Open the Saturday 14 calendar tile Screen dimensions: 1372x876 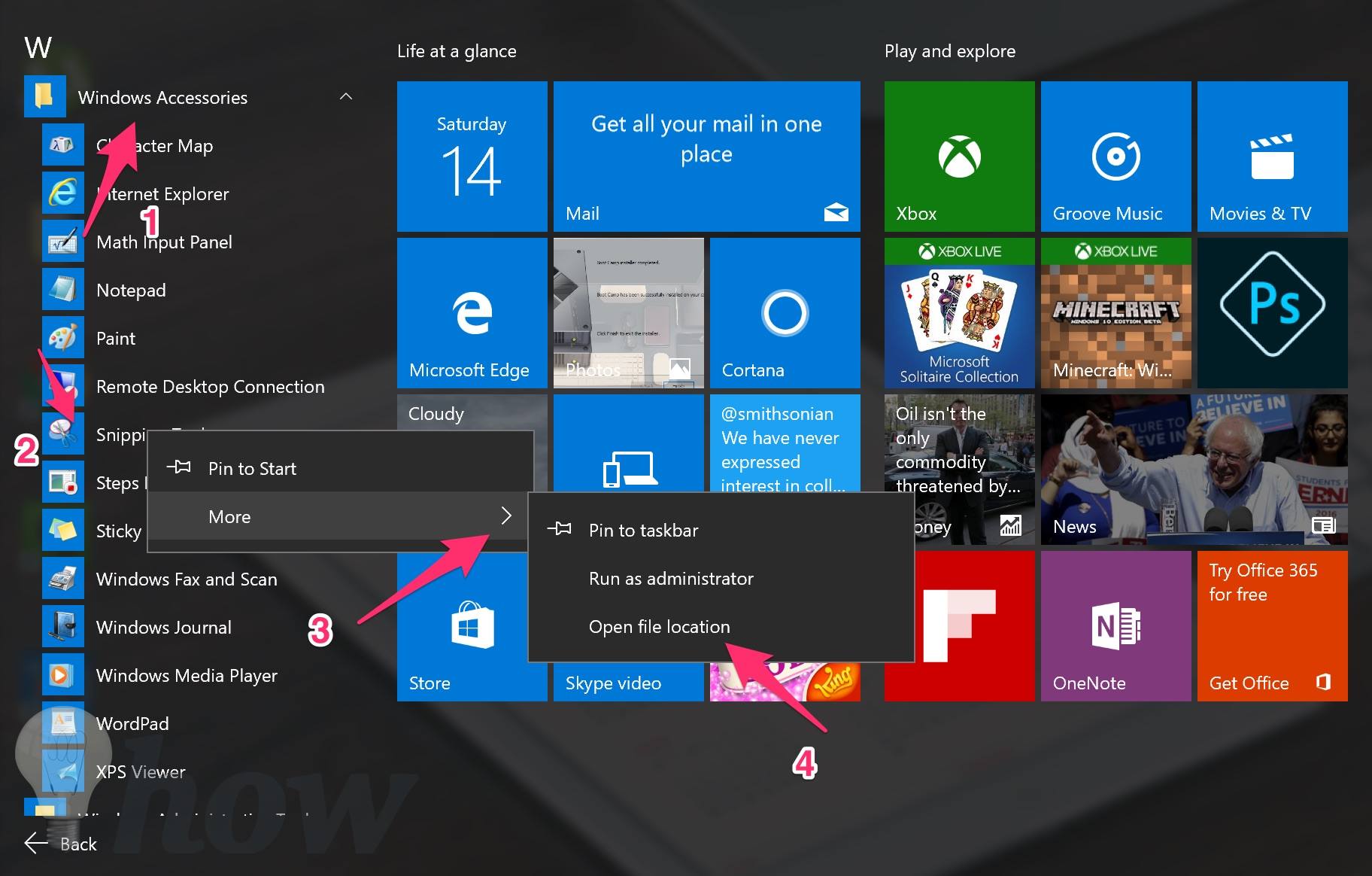click(472, 156)
